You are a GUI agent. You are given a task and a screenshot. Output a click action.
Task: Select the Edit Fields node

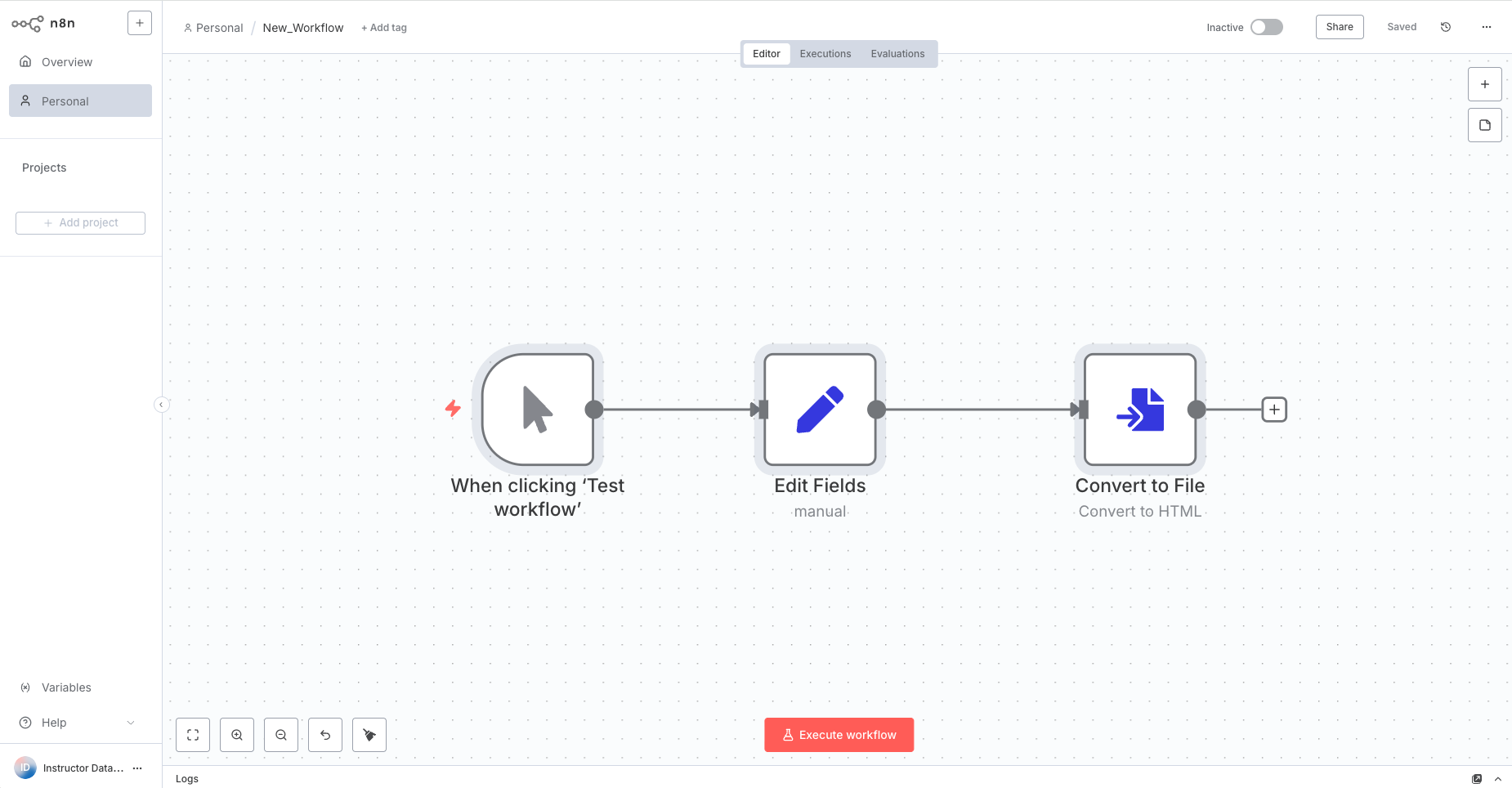[820, 410]
